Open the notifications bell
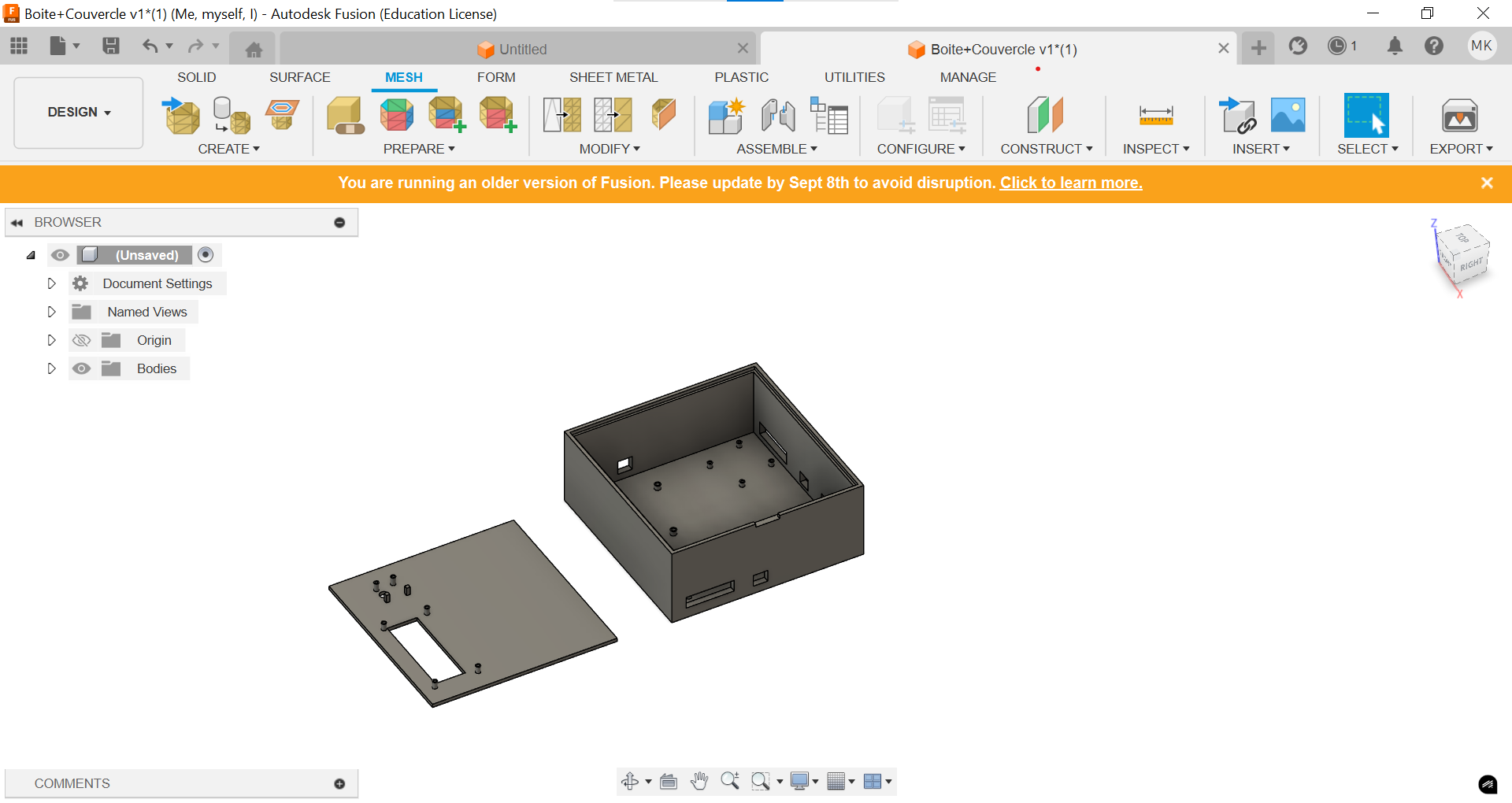1512x803 pixels. coord(1395,46)
